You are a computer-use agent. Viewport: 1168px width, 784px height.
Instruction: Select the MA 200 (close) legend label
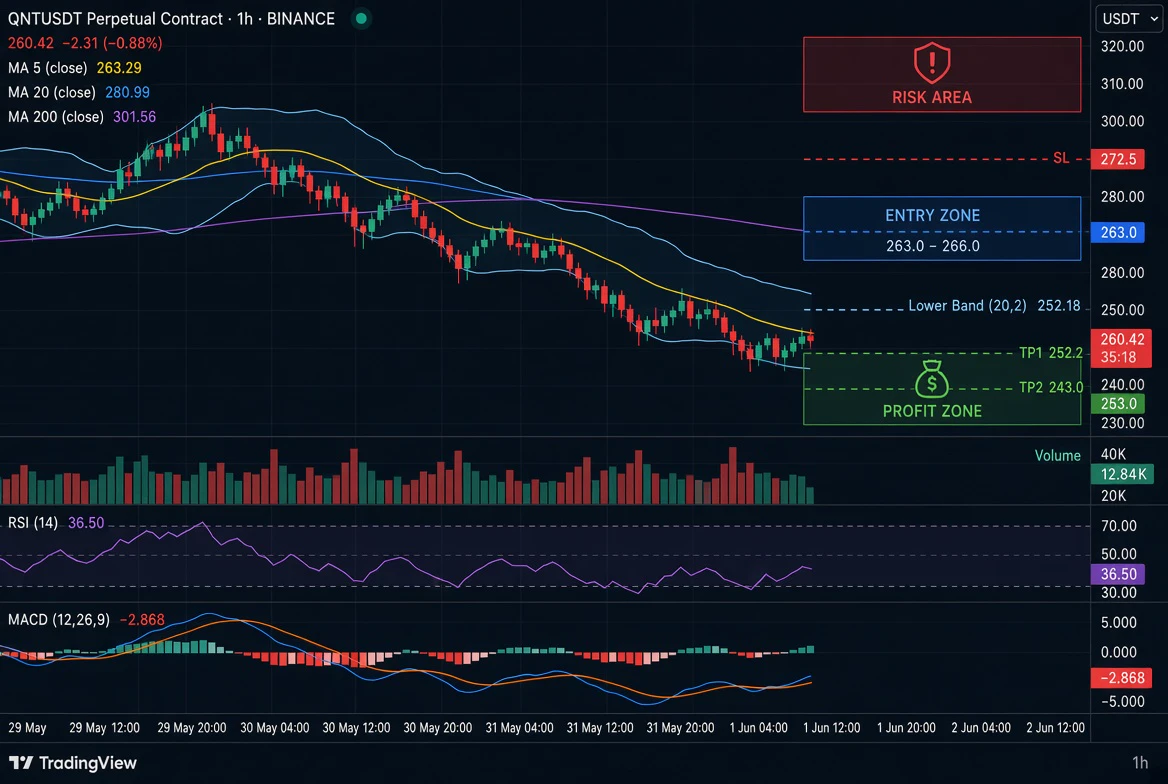56,117
